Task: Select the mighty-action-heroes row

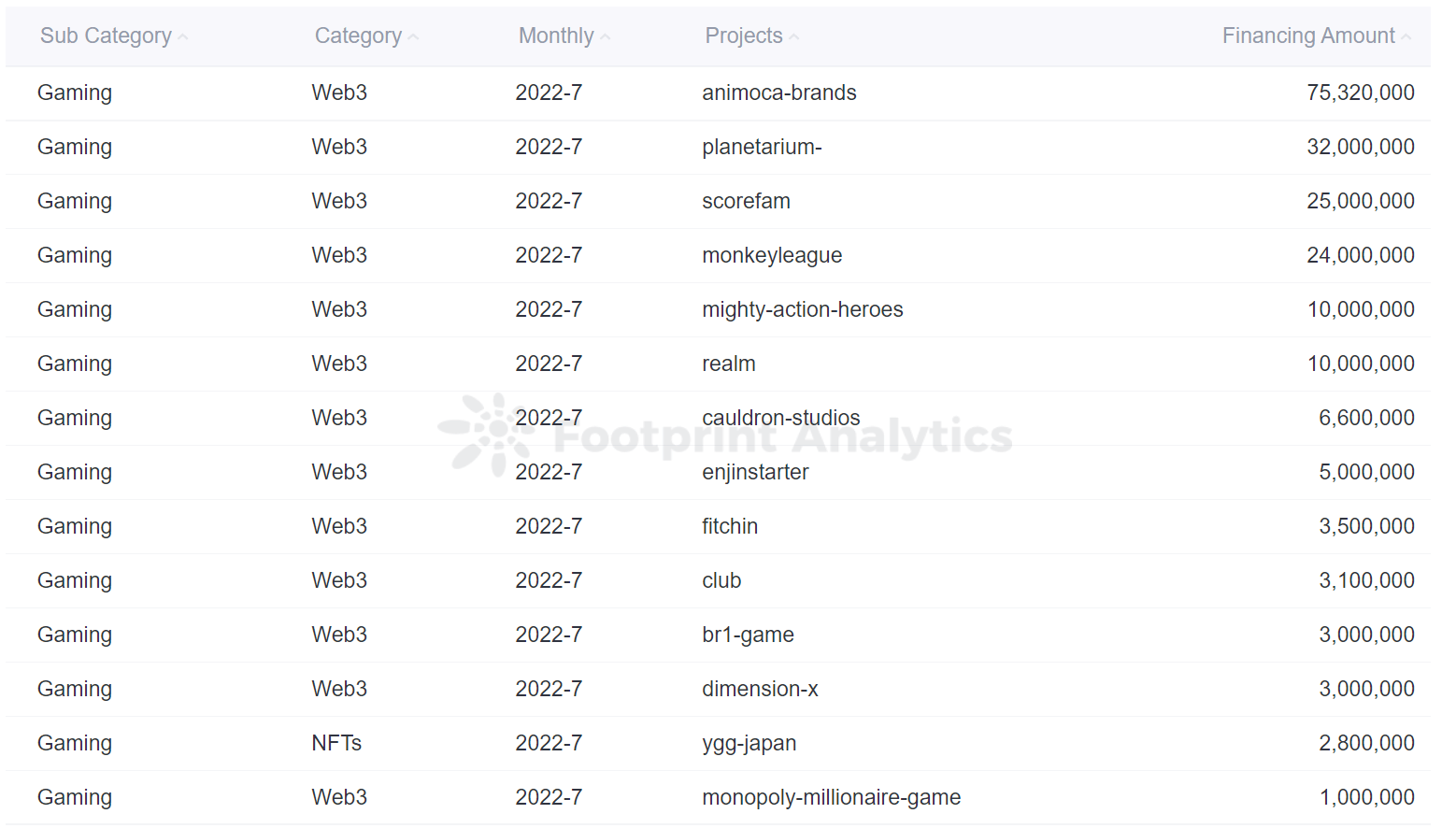Action: [803, 309]
